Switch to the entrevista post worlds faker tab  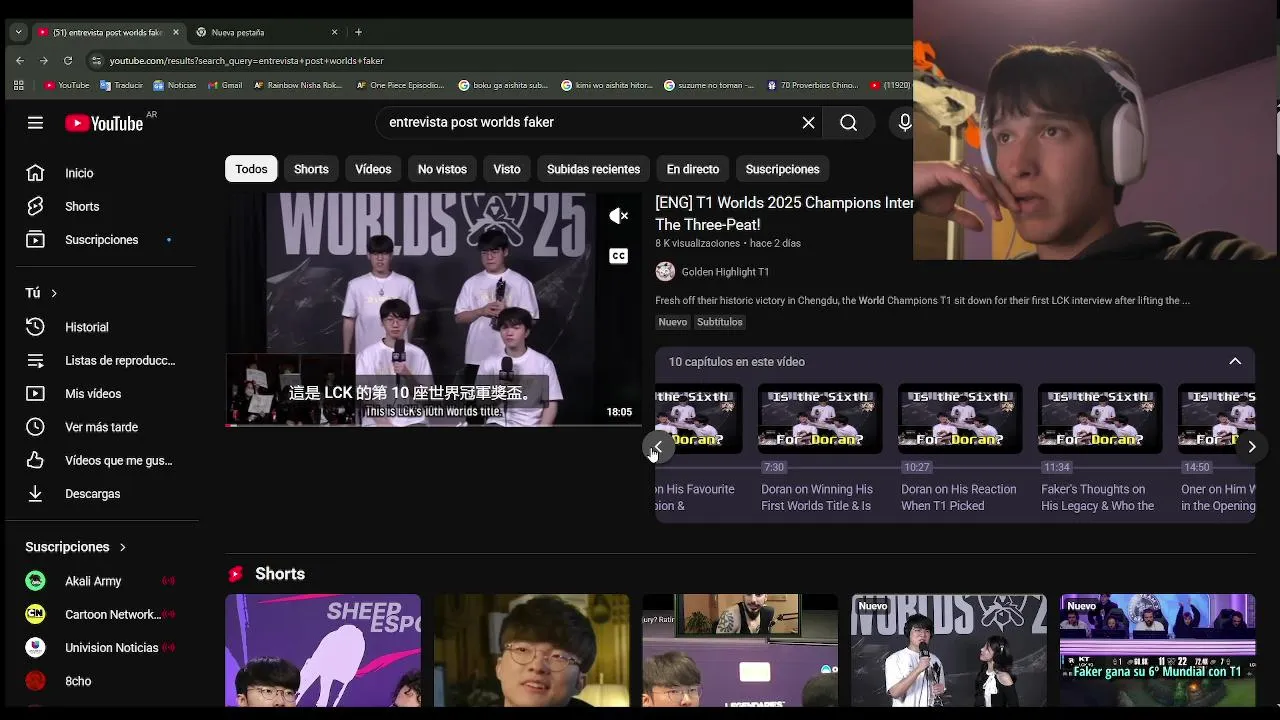tap(108, 32)
